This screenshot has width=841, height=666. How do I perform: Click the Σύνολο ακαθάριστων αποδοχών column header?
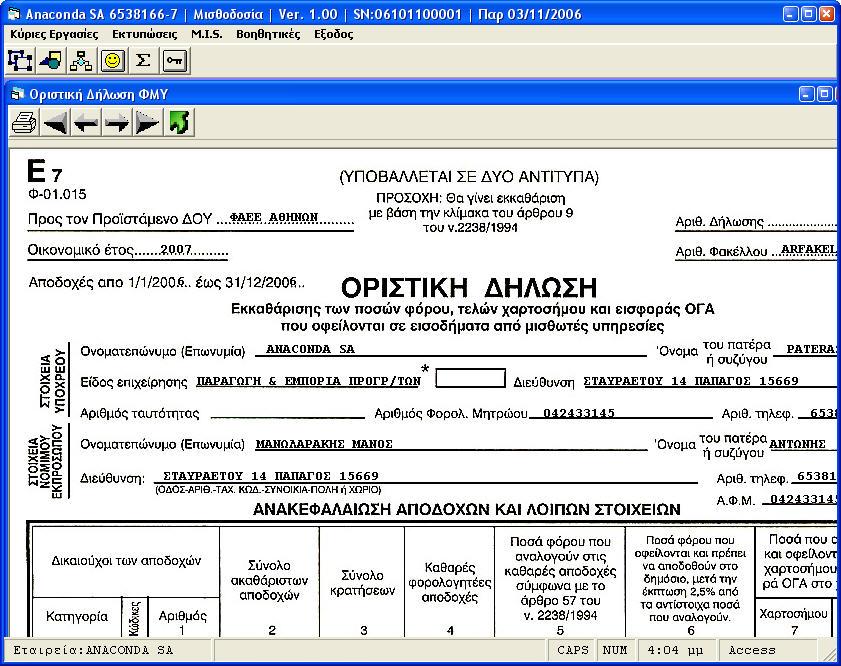[269, 580]
